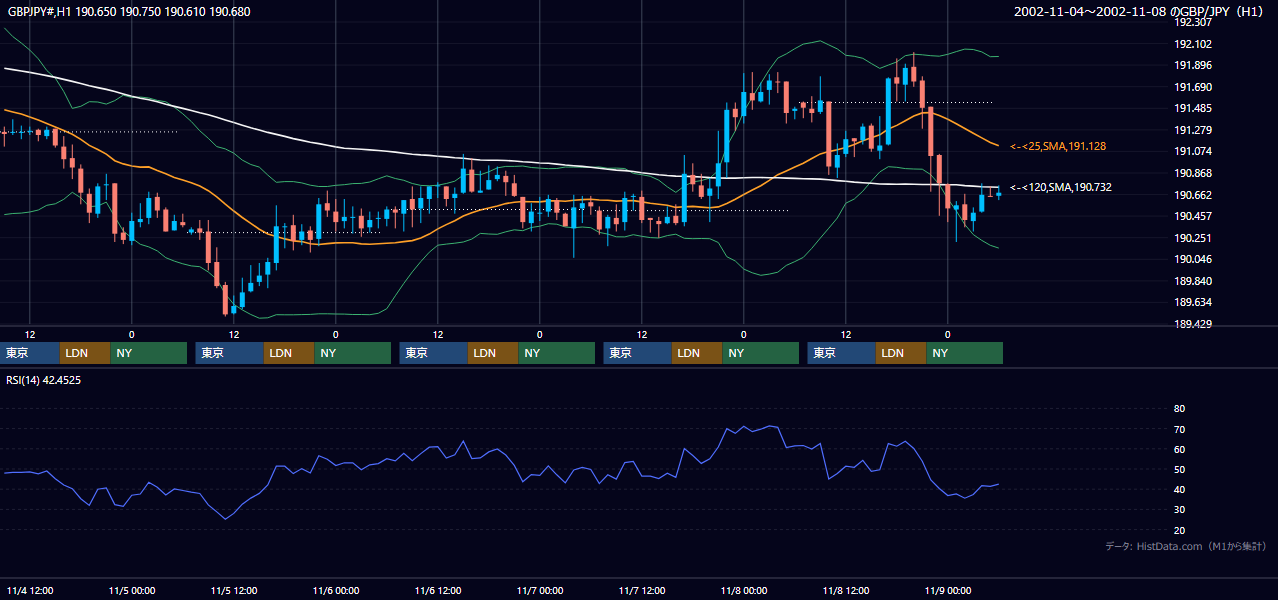
Task: Click the 192.102 price axis label
Action: click(x=1194, y=44)
